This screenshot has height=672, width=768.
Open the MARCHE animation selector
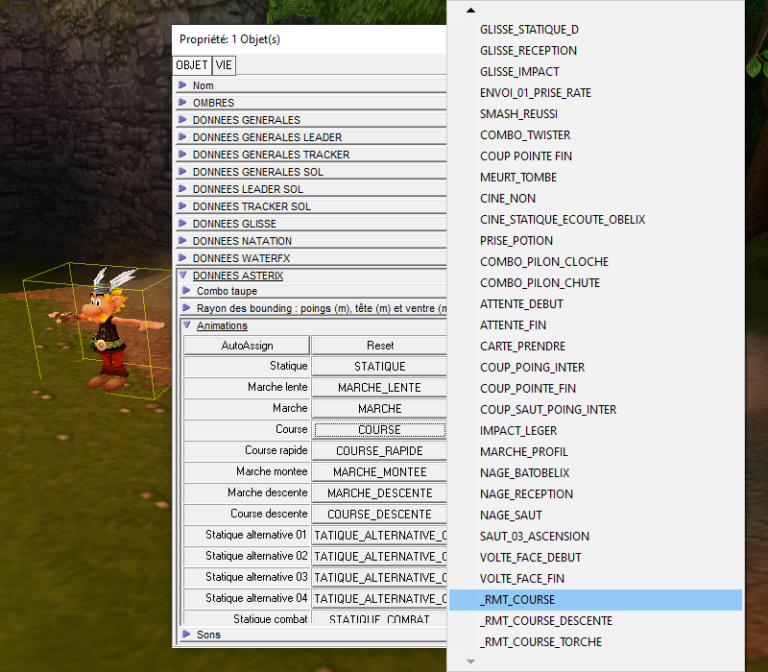(x=379, y=408)
